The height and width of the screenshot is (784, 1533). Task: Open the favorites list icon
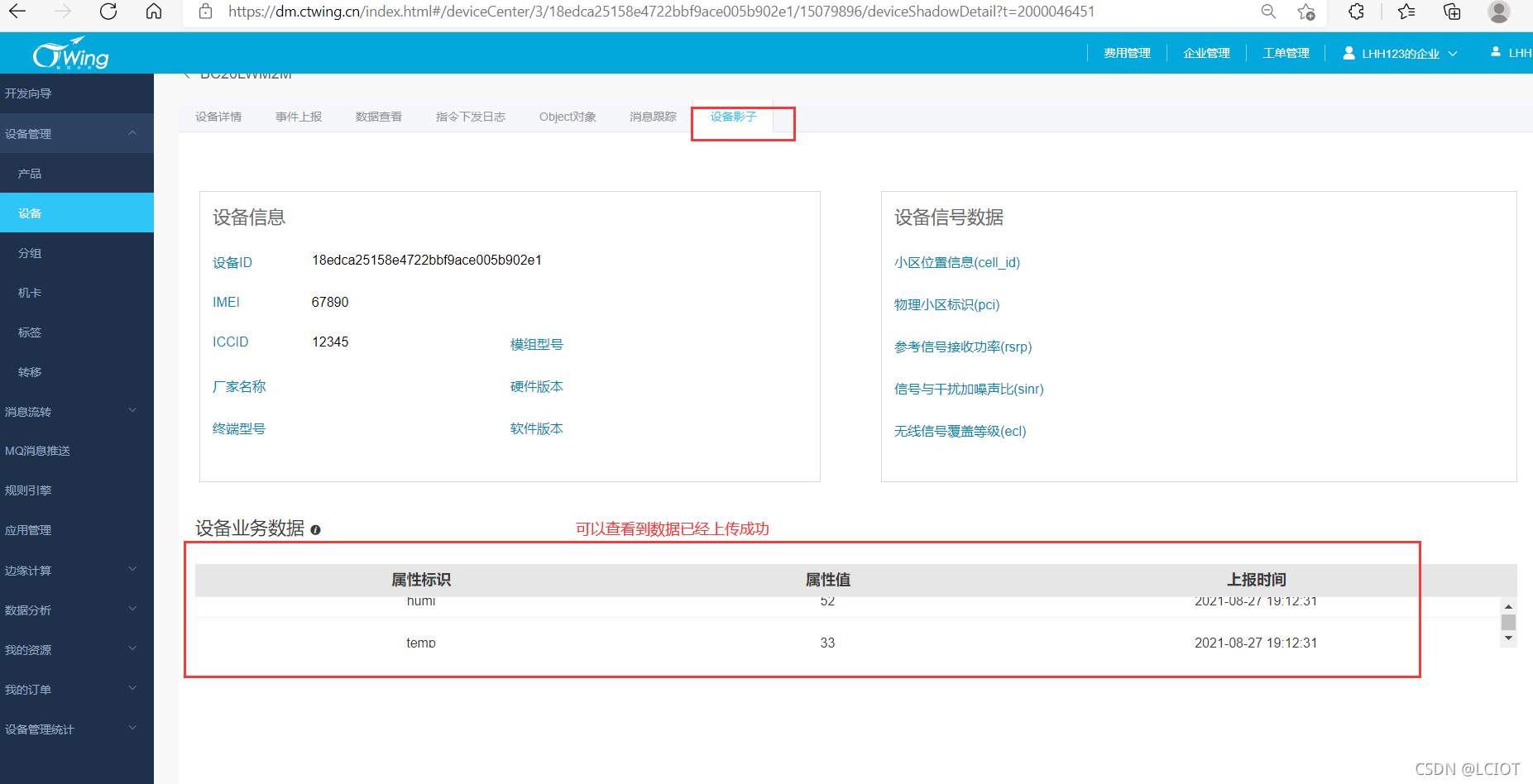click(1406, 12)
